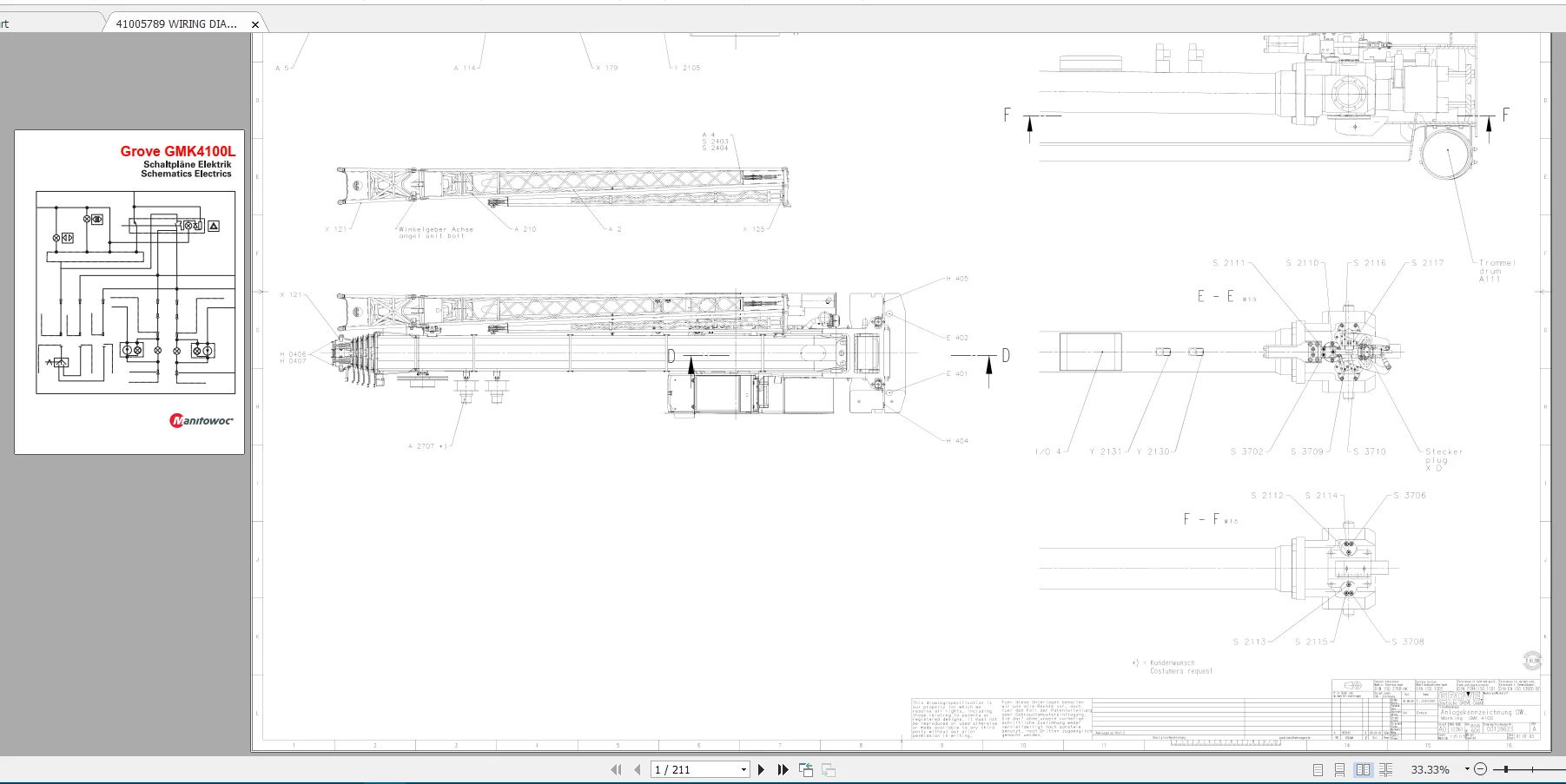1566x784 pixels.
Task: Click the 'S 3710' component label
Action: 1370,451
